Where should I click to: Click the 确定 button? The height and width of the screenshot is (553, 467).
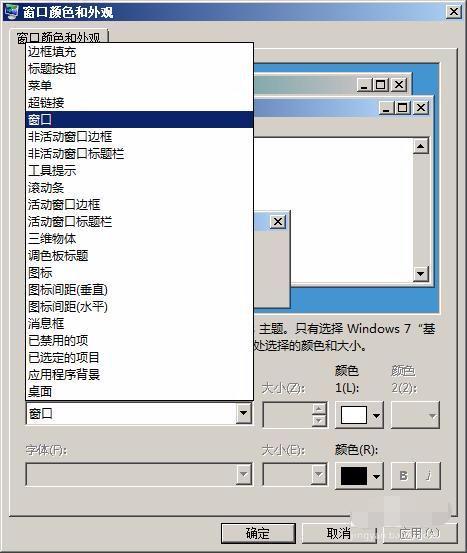(x=258, y=533)
